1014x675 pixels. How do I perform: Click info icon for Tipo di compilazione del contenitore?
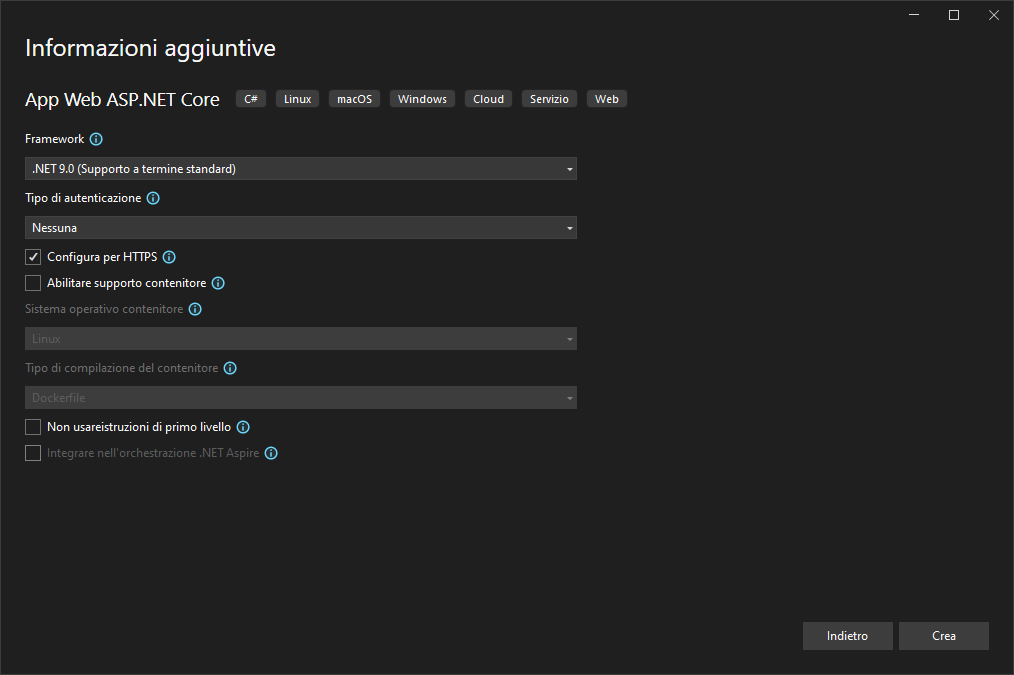230,368
